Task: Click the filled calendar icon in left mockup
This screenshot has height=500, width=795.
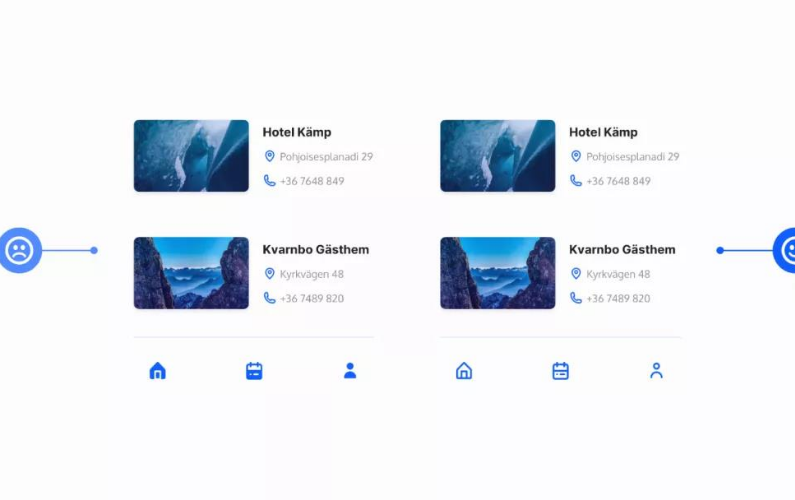Action: tap(254, 371)
